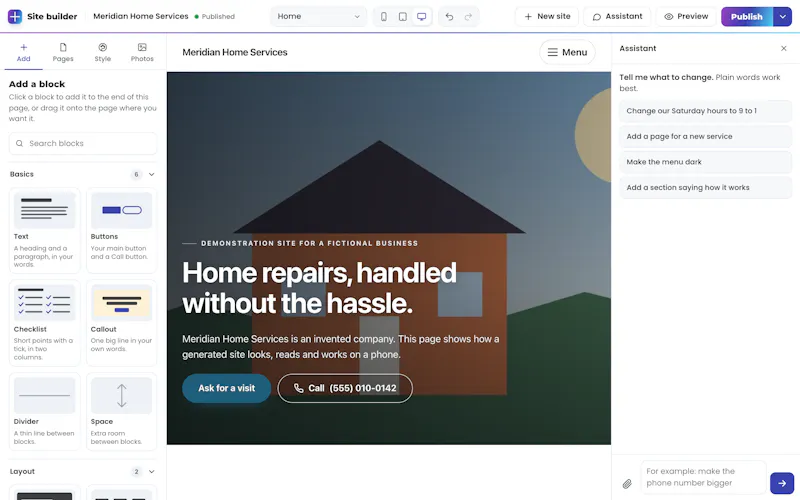The width and height of the screenshot is (800, 500).
Task: Click the Meridian Home Services name in toolbar
Action: (x=141, y=16)
